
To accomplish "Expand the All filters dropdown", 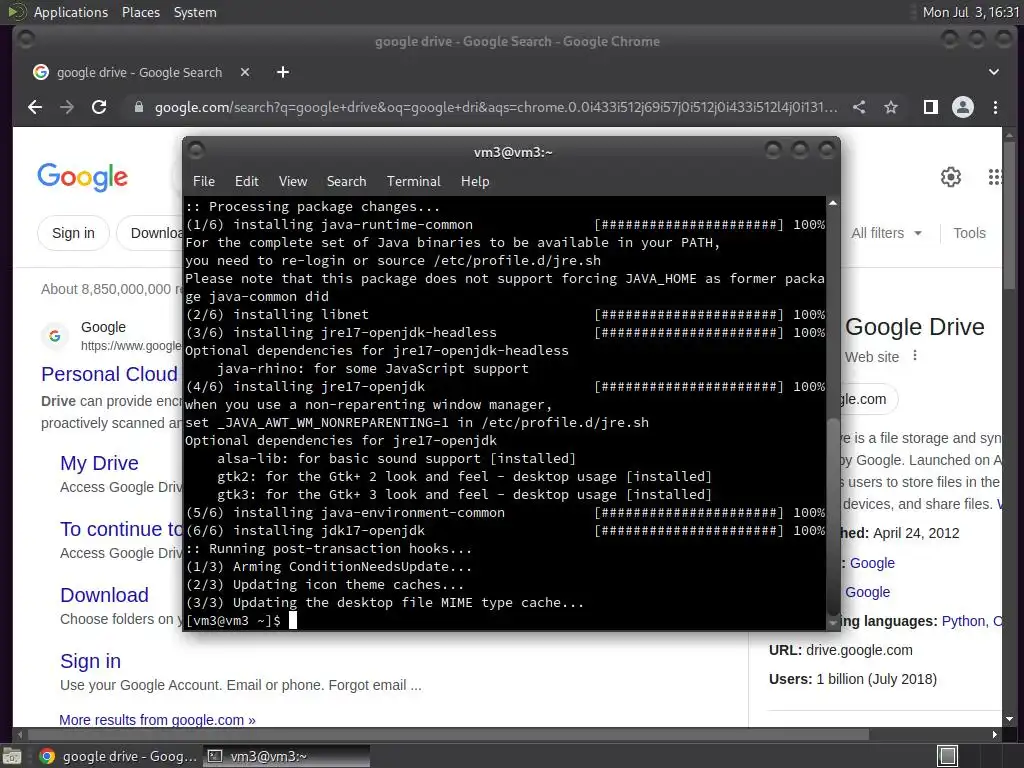I will [886, 233].
